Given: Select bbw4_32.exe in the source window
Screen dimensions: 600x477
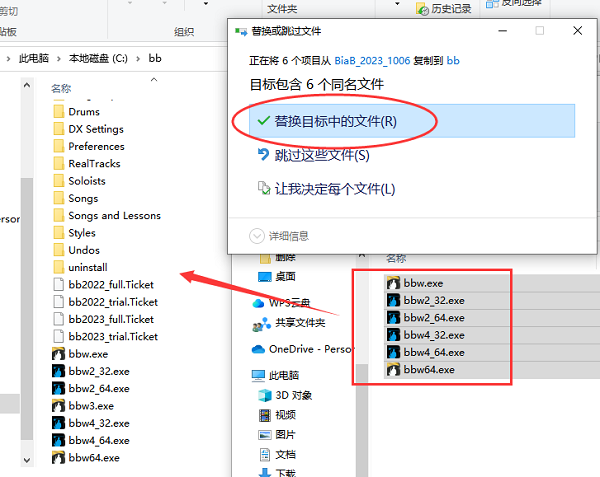Looking at the screenshot, I should click(434, 335).
